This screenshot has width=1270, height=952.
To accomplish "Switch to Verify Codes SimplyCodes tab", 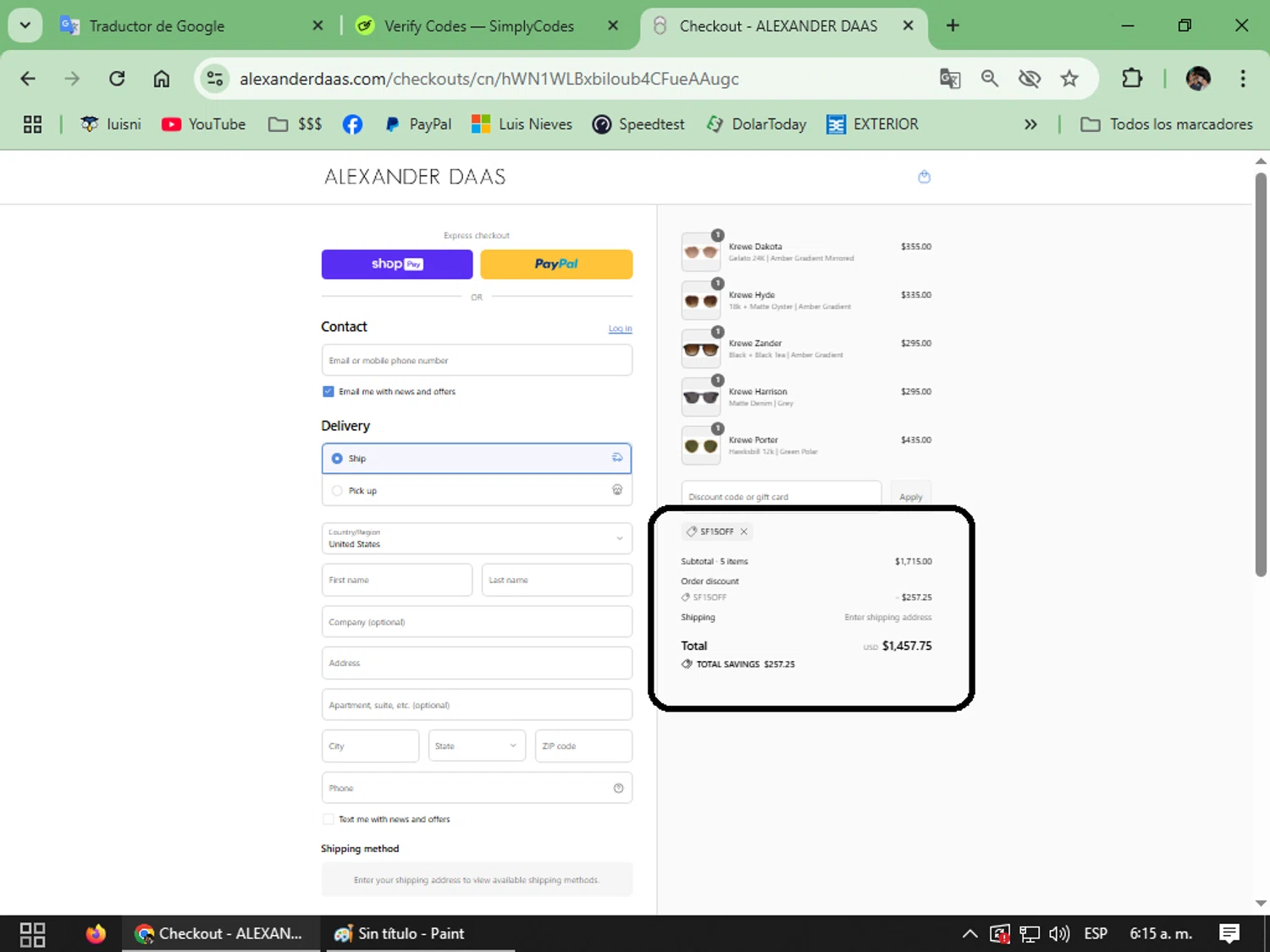I will pos(487,25).
